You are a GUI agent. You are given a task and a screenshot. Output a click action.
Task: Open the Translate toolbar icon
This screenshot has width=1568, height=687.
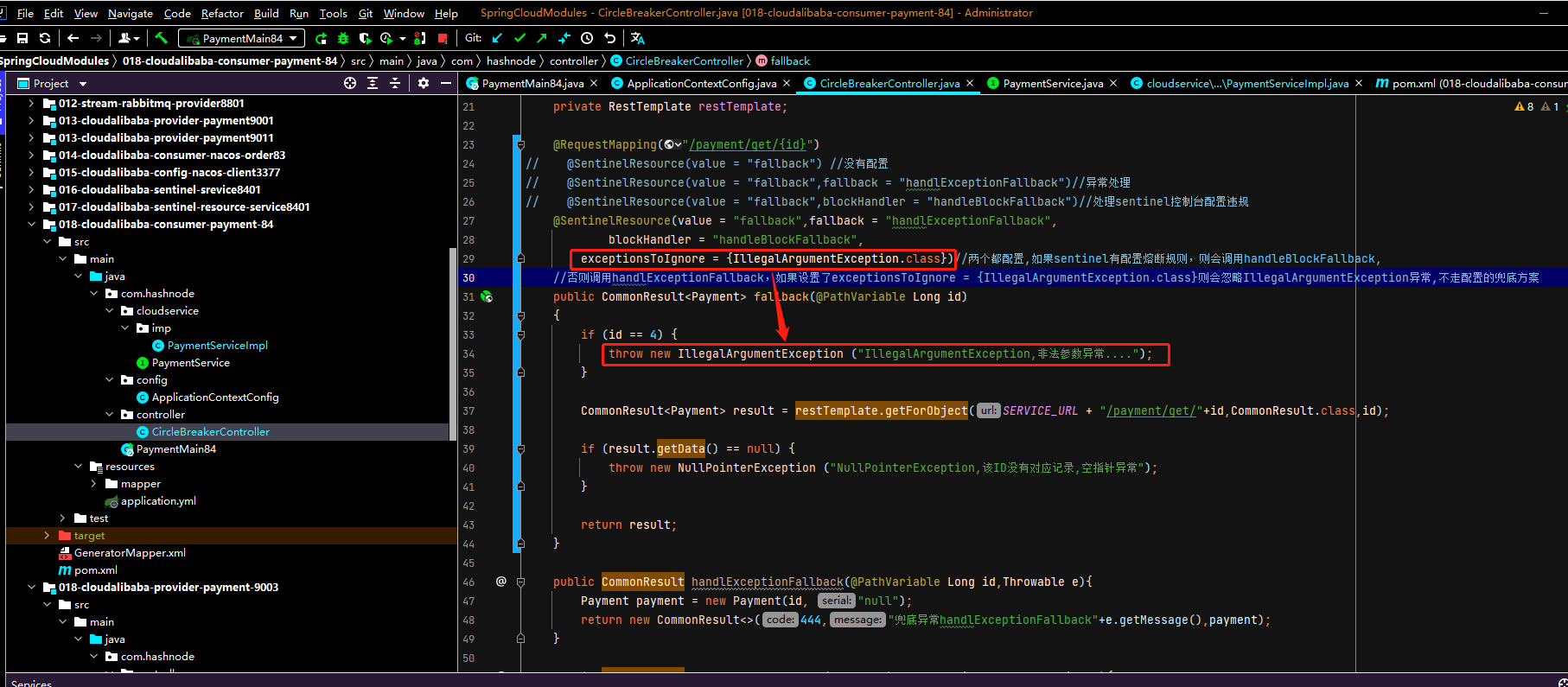[x=638, y=38]
